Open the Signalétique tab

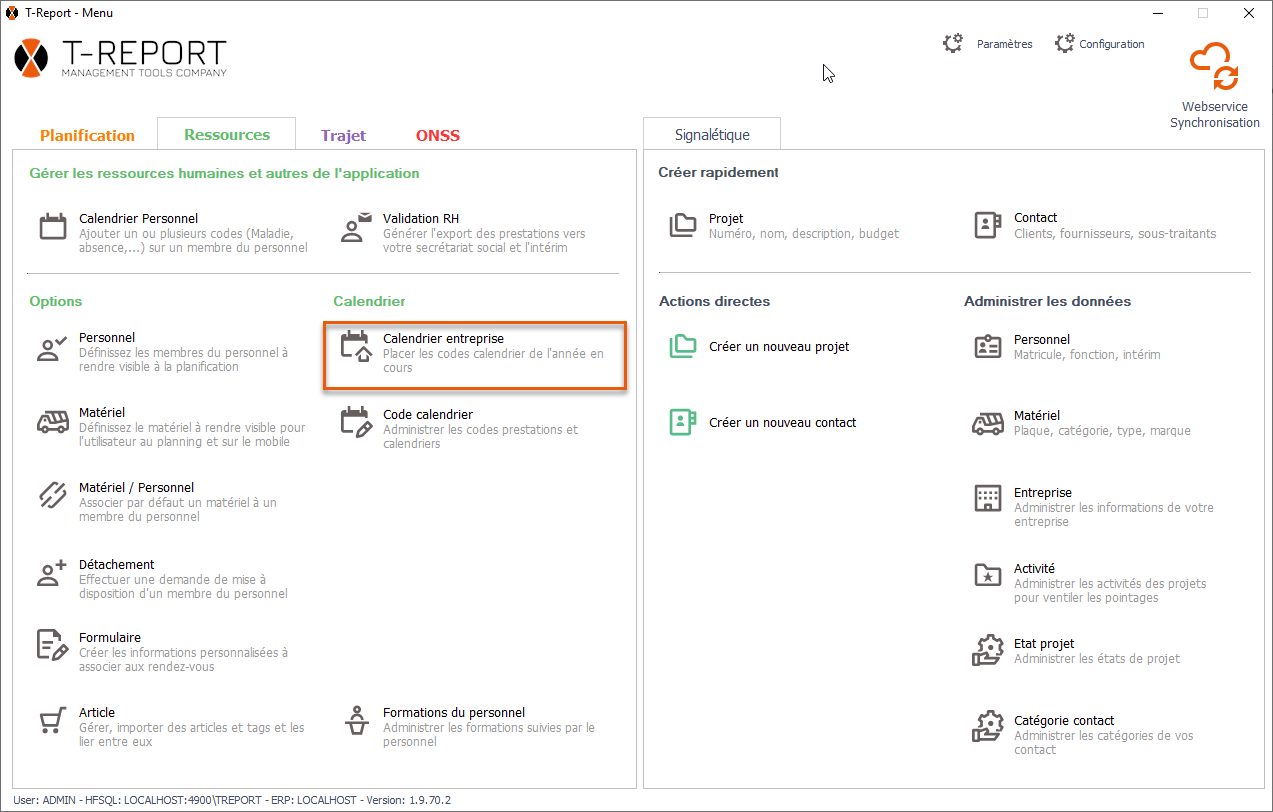712,134
